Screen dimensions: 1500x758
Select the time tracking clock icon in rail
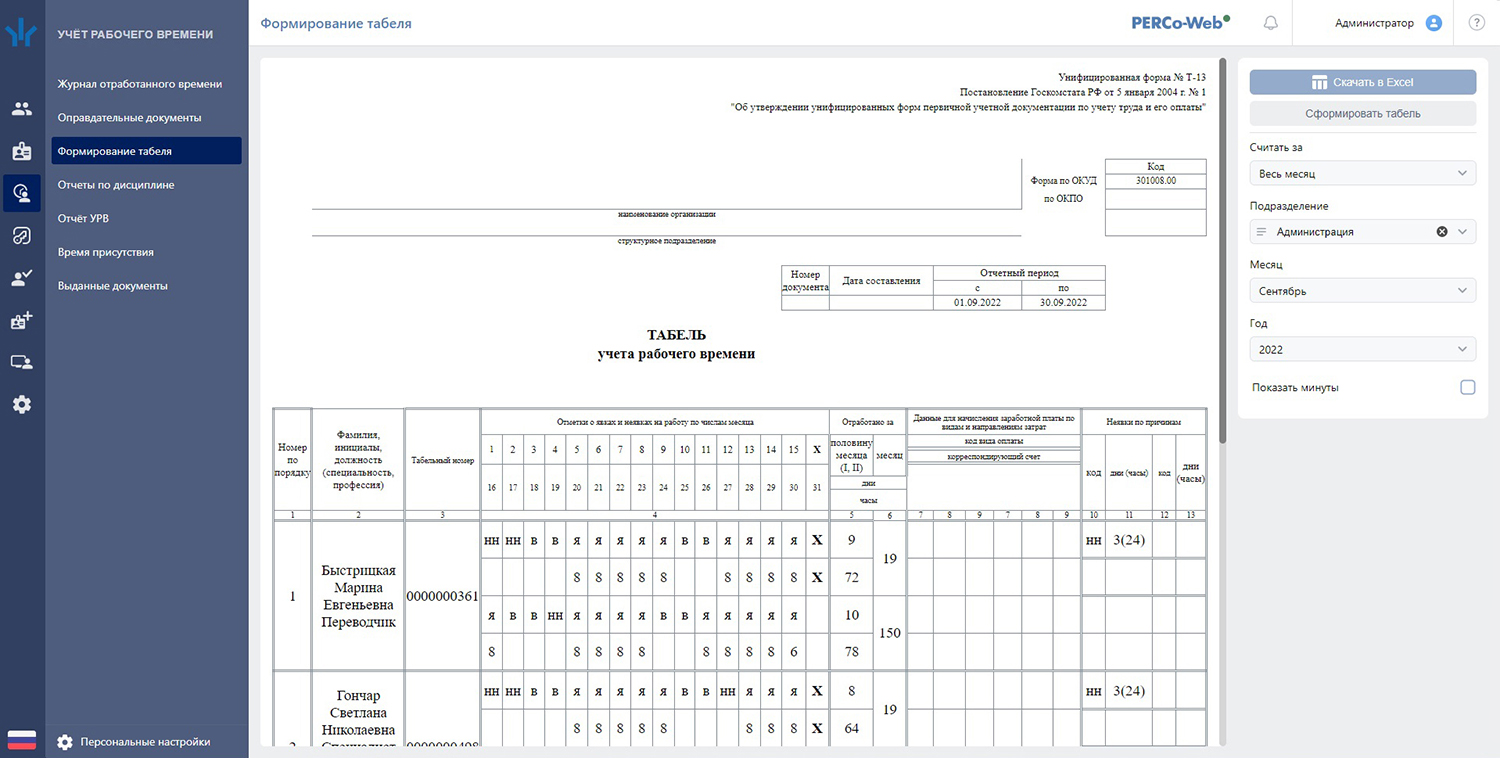coord(22,193)
